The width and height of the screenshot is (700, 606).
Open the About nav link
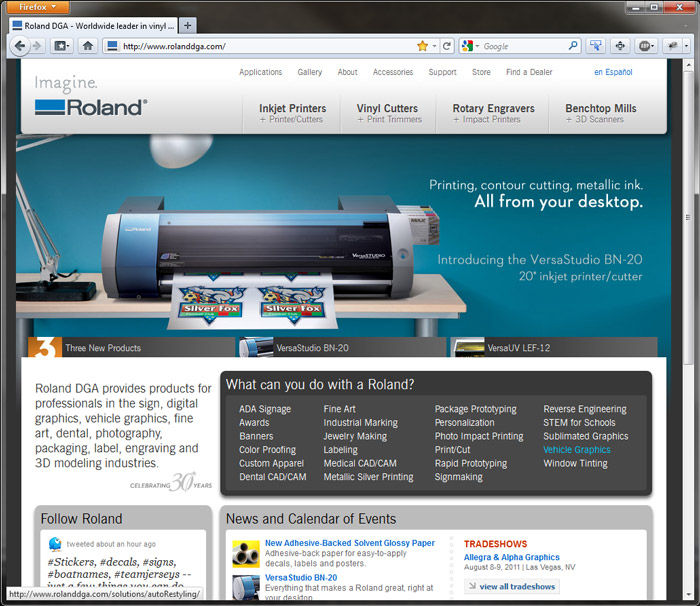(347, 72)
